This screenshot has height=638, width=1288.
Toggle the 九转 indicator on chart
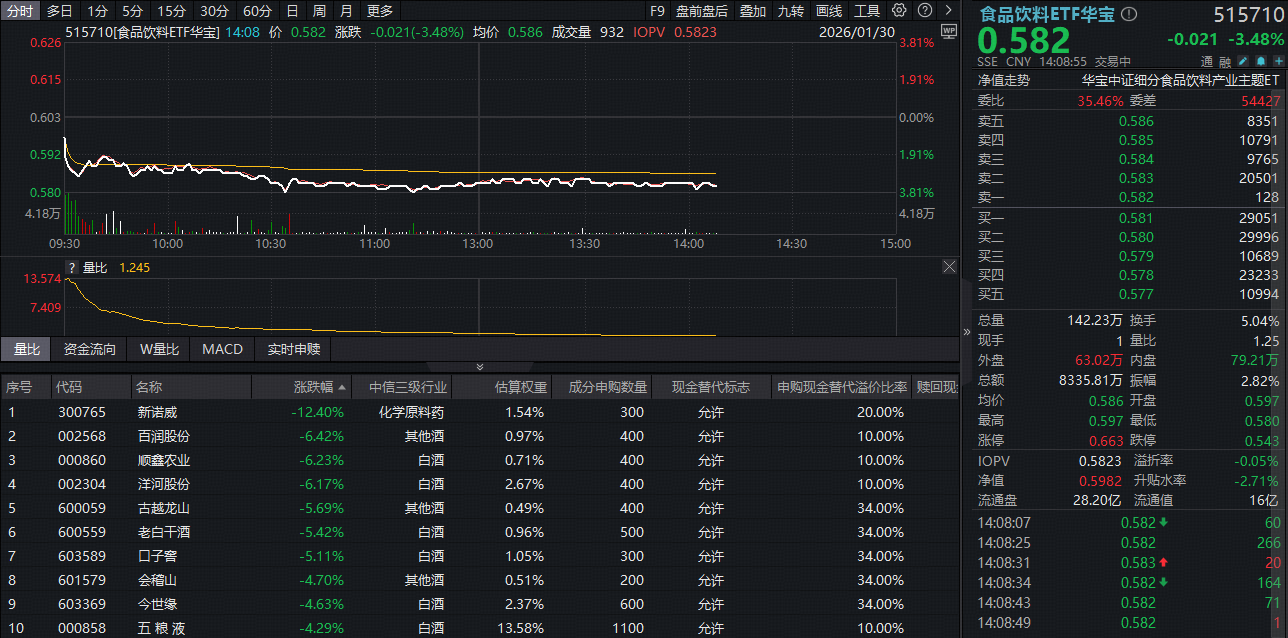[x=790, y=11]
